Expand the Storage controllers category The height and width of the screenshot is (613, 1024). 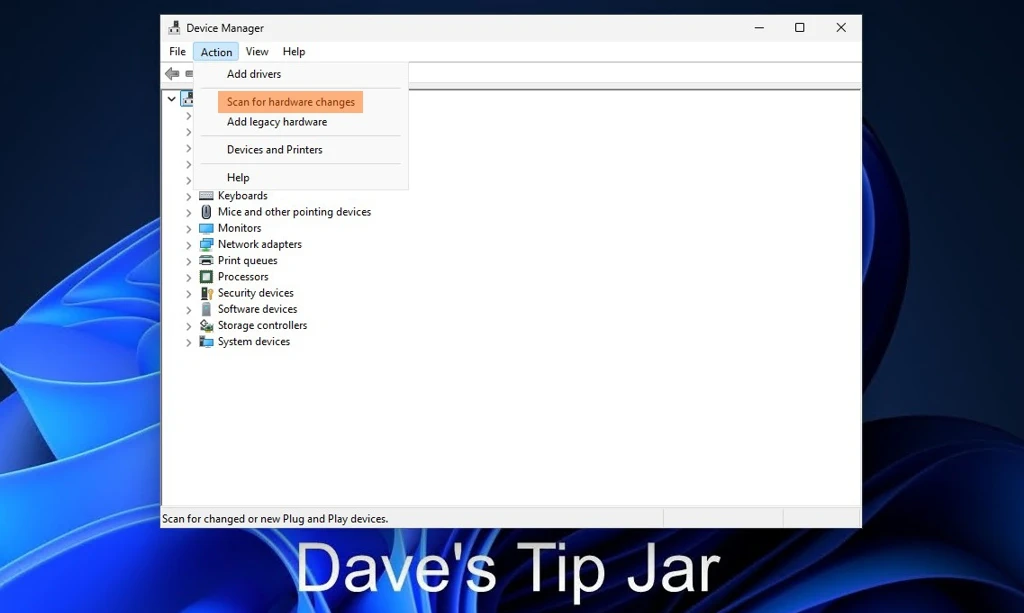(188, 326)
